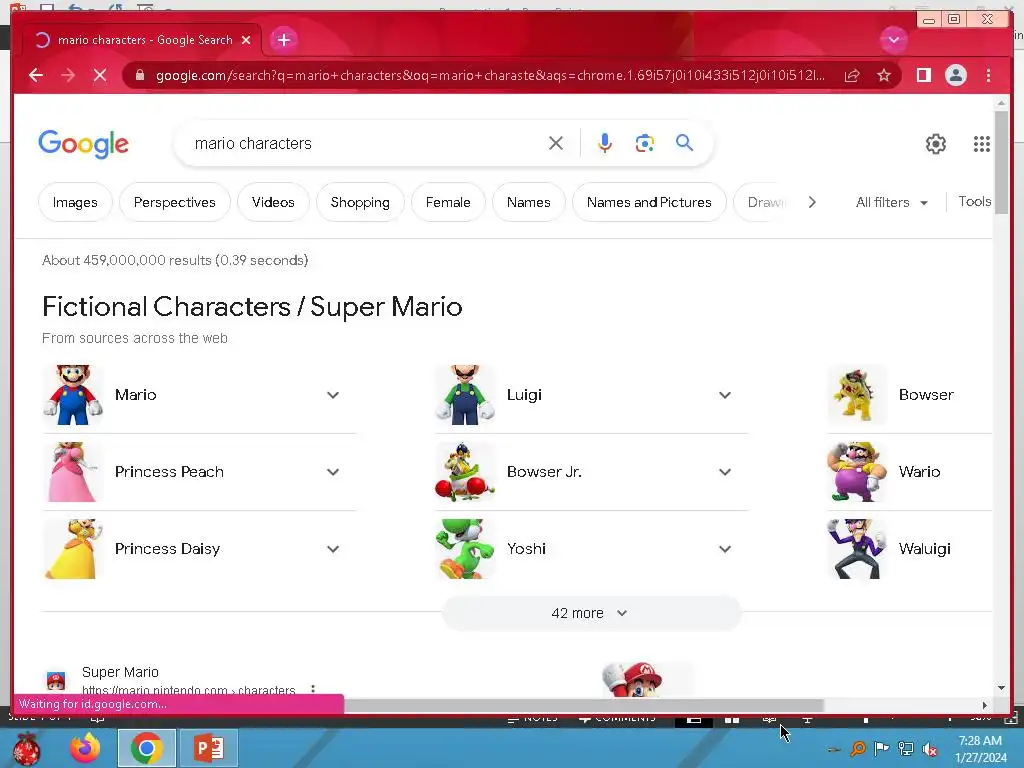Close the mario characters Google Search tab
The height and width of the screenshot is (768, 1024).
246,40
